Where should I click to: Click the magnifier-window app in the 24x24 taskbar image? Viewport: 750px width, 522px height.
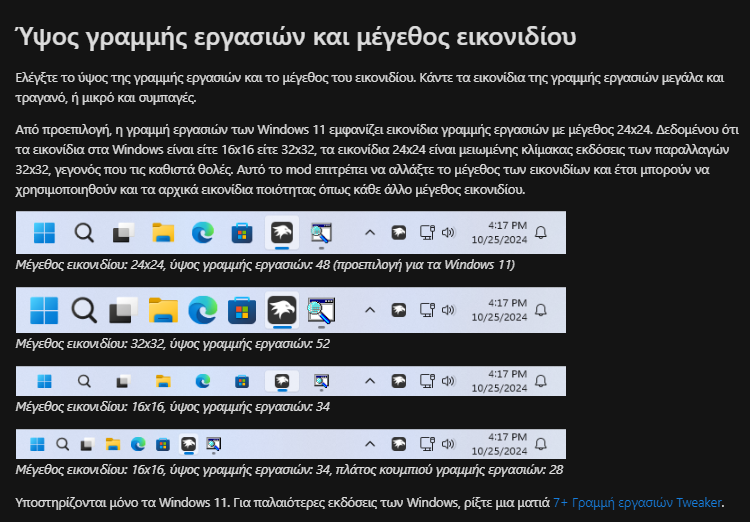click(x=321, y=233)
